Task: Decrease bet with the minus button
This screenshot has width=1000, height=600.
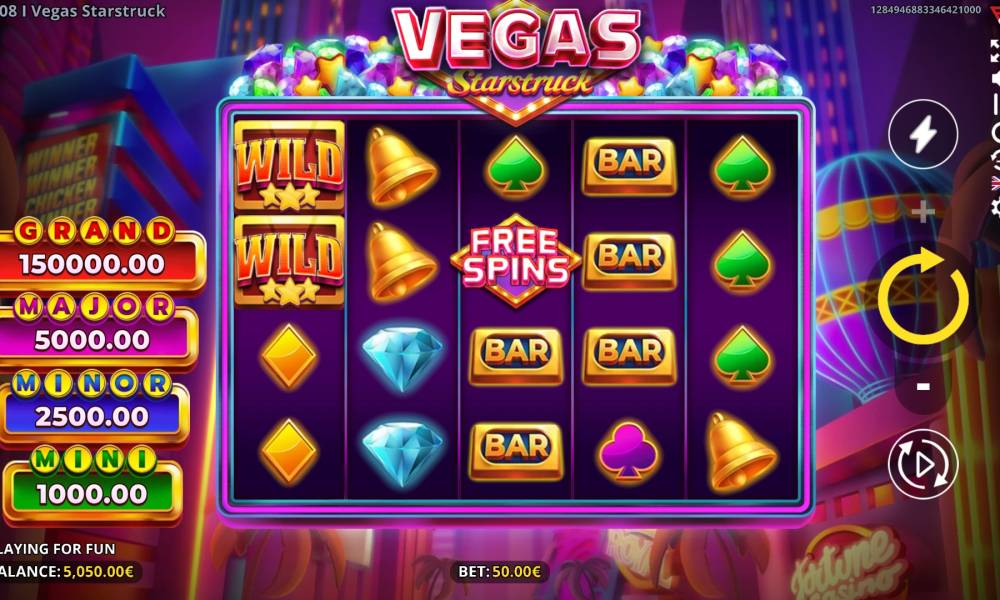Action: coord(923,386)
